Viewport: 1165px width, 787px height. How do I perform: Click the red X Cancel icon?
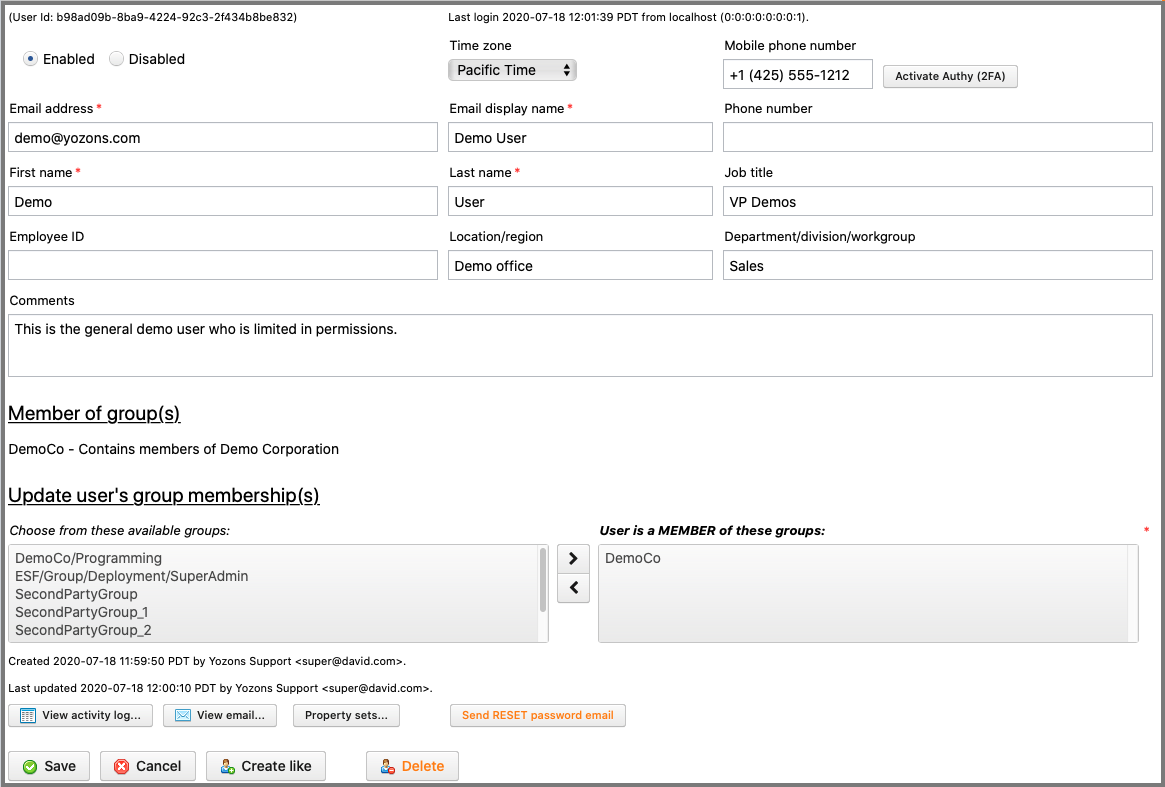tap(122, 767)
